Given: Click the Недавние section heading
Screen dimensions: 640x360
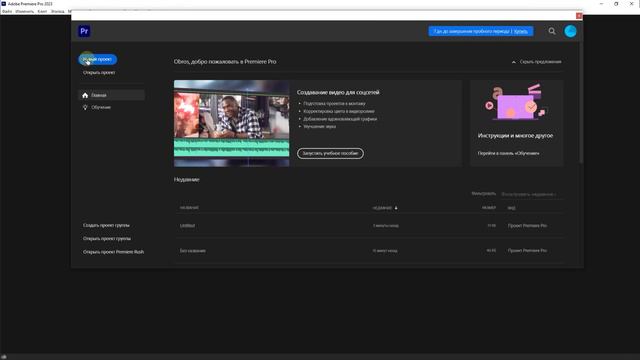Looking at the screenshot, I should point(187,180).
